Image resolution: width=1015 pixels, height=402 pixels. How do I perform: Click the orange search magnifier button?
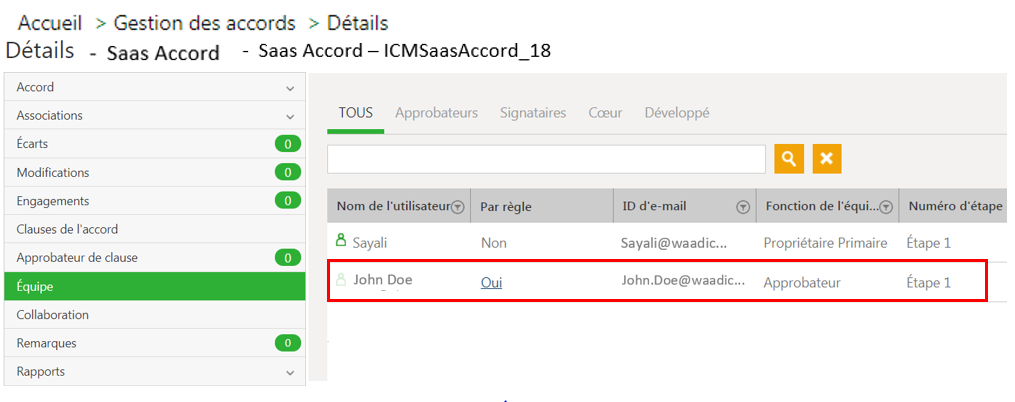pos(788,159)
